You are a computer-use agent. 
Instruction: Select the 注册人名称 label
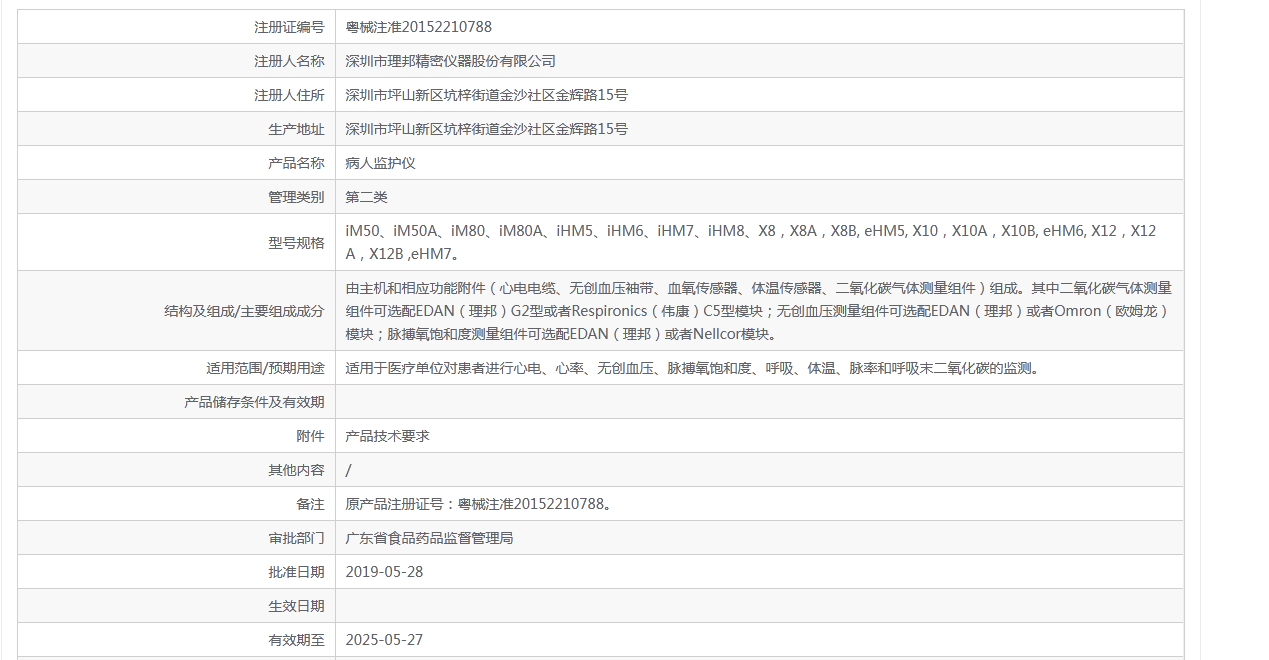pos(289,61)
